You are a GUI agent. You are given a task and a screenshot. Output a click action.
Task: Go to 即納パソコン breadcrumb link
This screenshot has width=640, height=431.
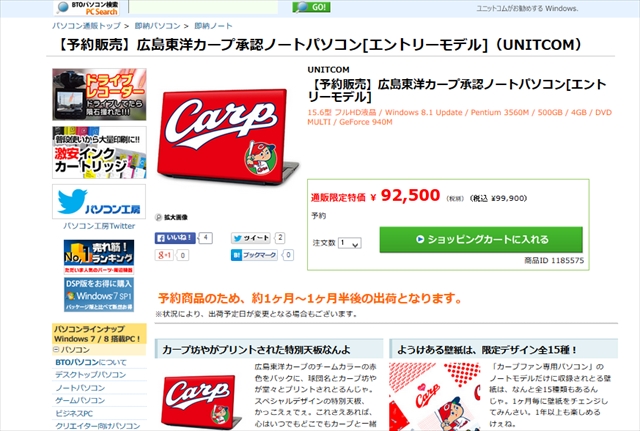coord(158,26)
